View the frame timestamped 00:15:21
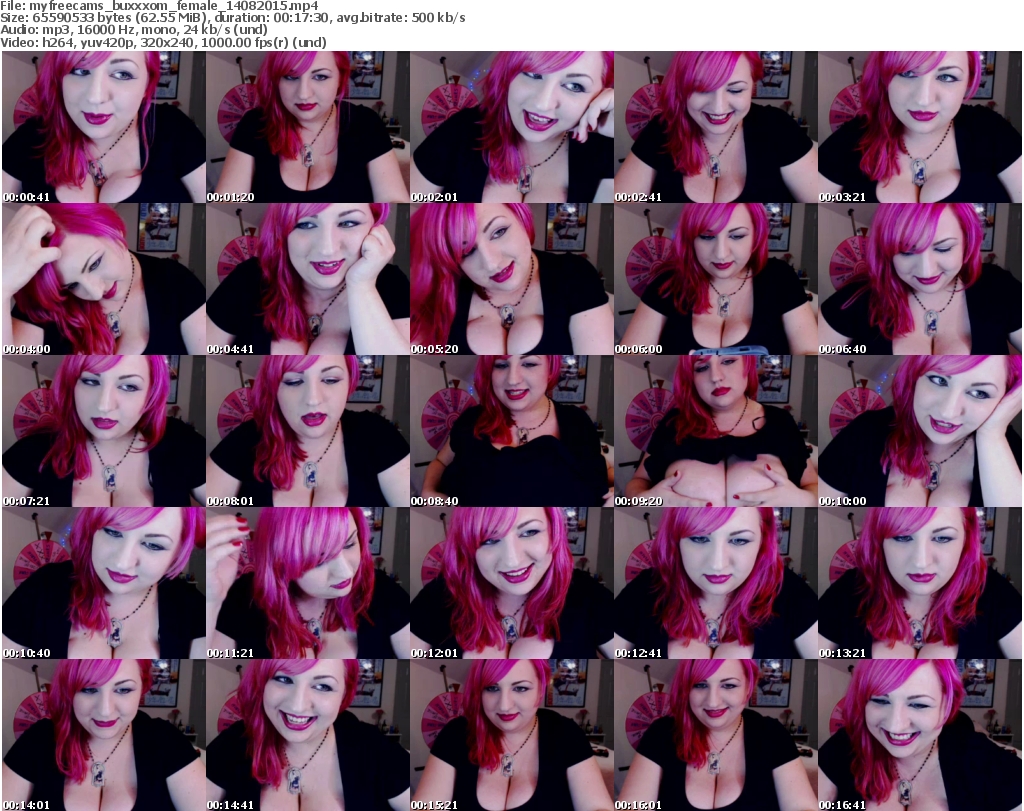 (x=512, y=735)
